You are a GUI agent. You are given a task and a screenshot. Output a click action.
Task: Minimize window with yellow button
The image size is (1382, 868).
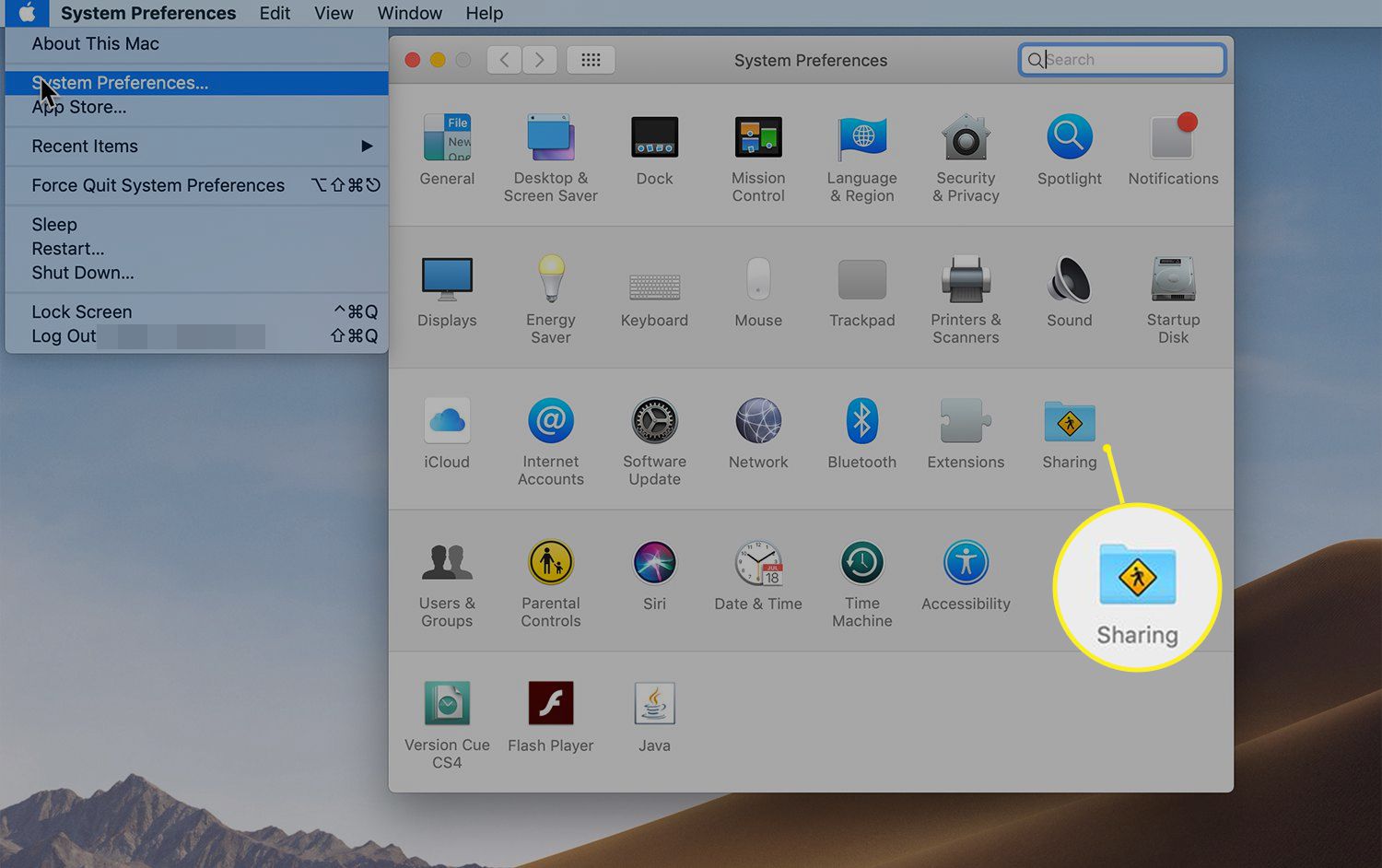pyautogui.click(x=438, y=60)
